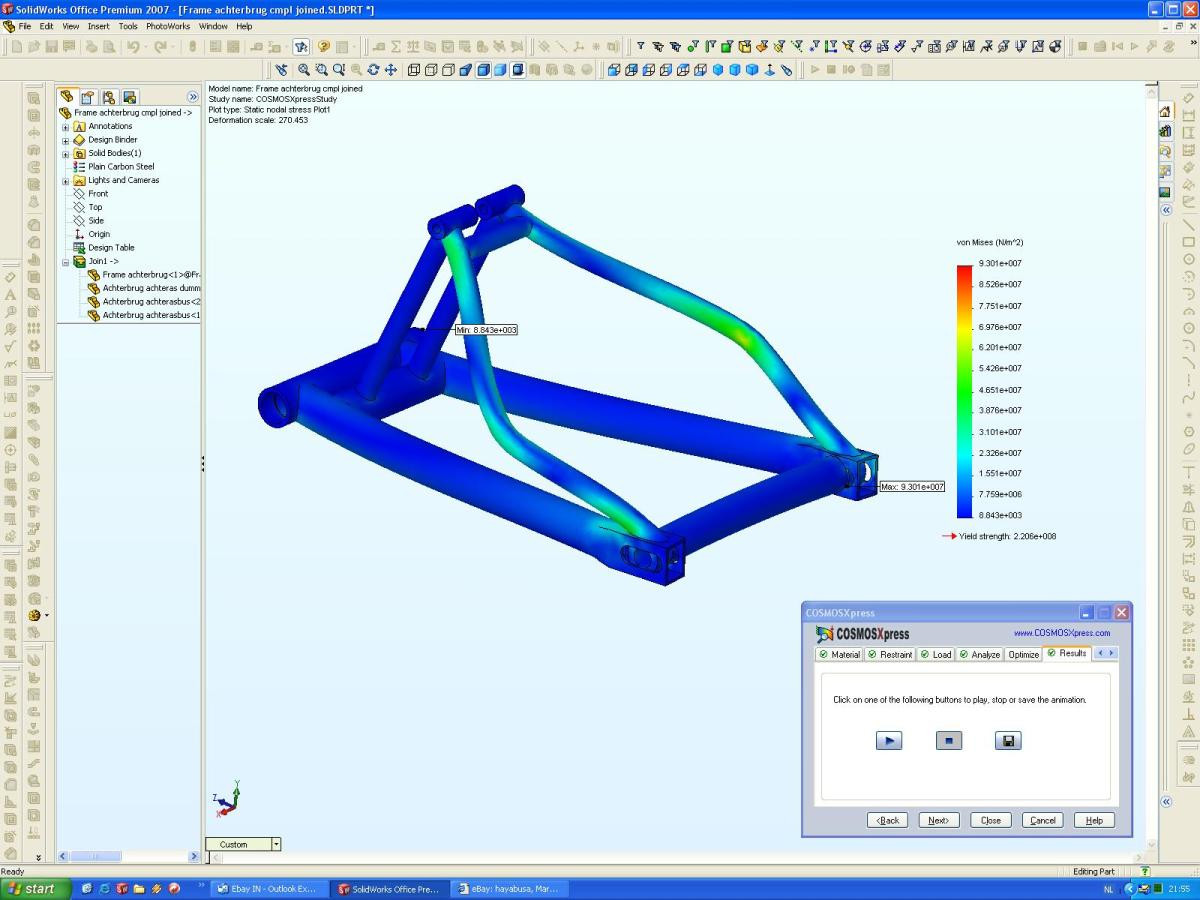Expand the FeatureManager panel with chevron

click(193, 97)
